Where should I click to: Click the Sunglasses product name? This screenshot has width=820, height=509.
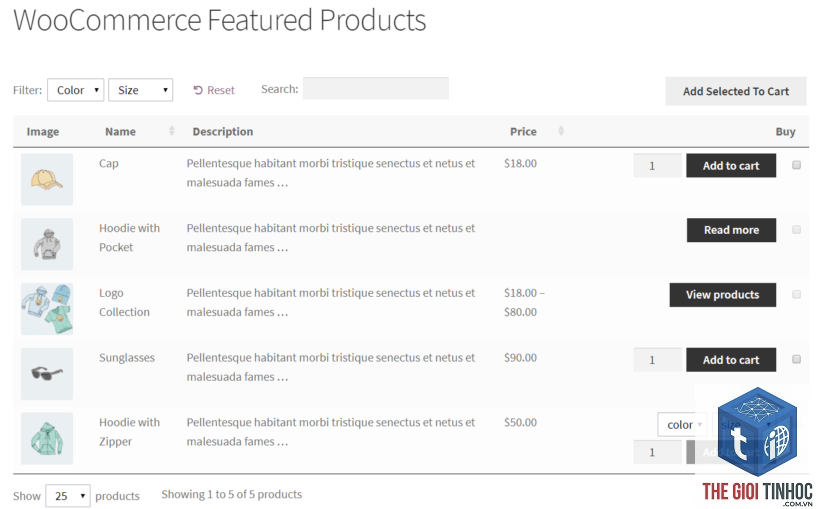click(x=127, y=358)
